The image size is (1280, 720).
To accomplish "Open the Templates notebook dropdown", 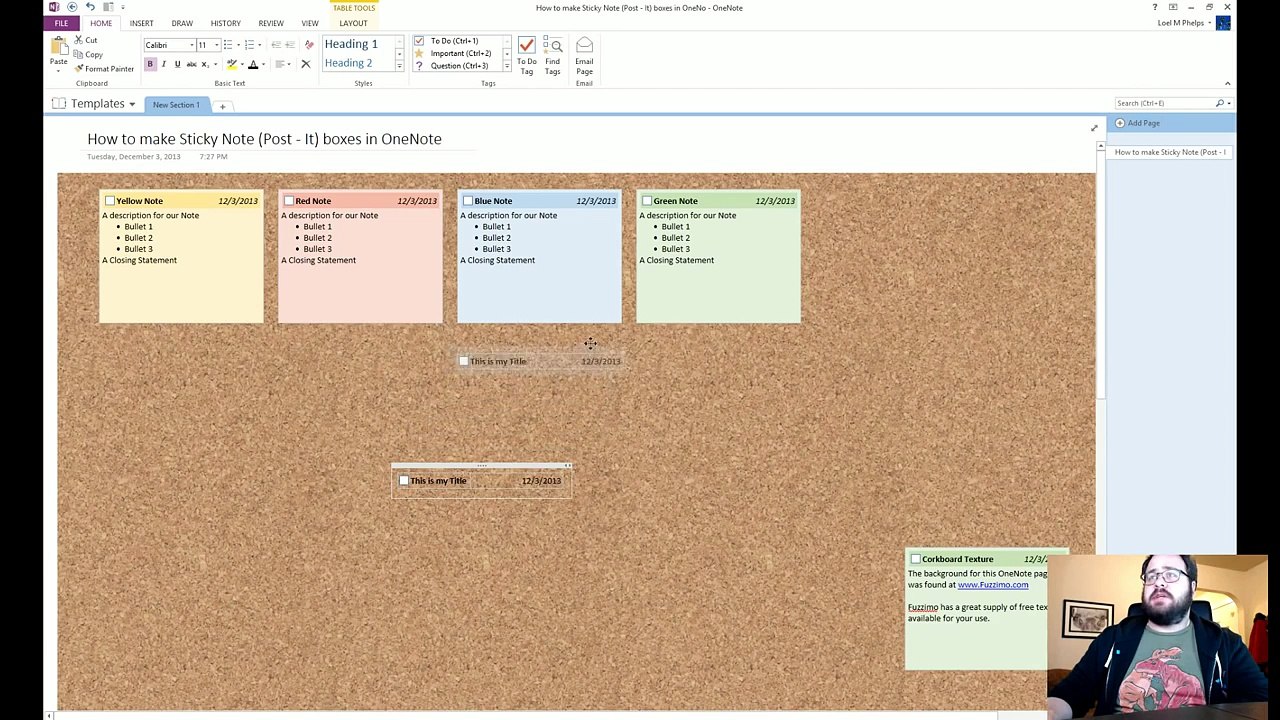I will pyautogui.click(x=131, y=104).
